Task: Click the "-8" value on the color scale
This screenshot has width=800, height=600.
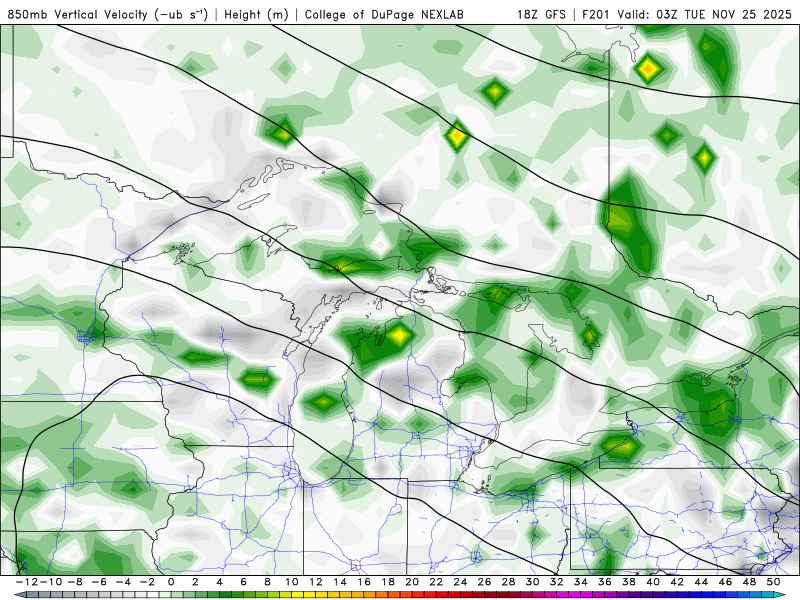Action: point(74,582)
